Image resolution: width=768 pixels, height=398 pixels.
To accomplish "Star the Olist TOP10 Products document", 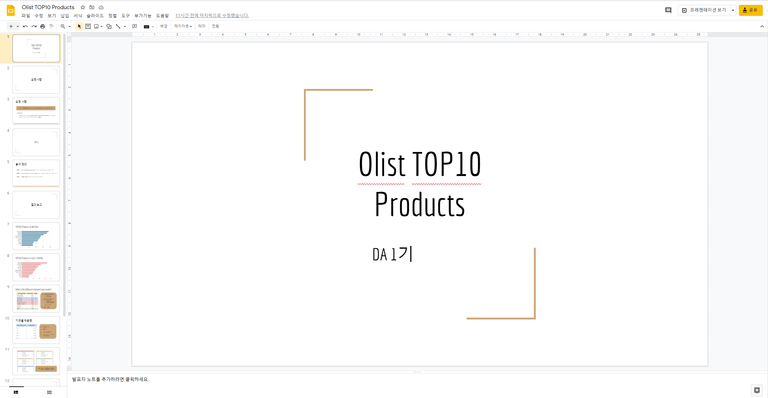I will tap(83, 7).
